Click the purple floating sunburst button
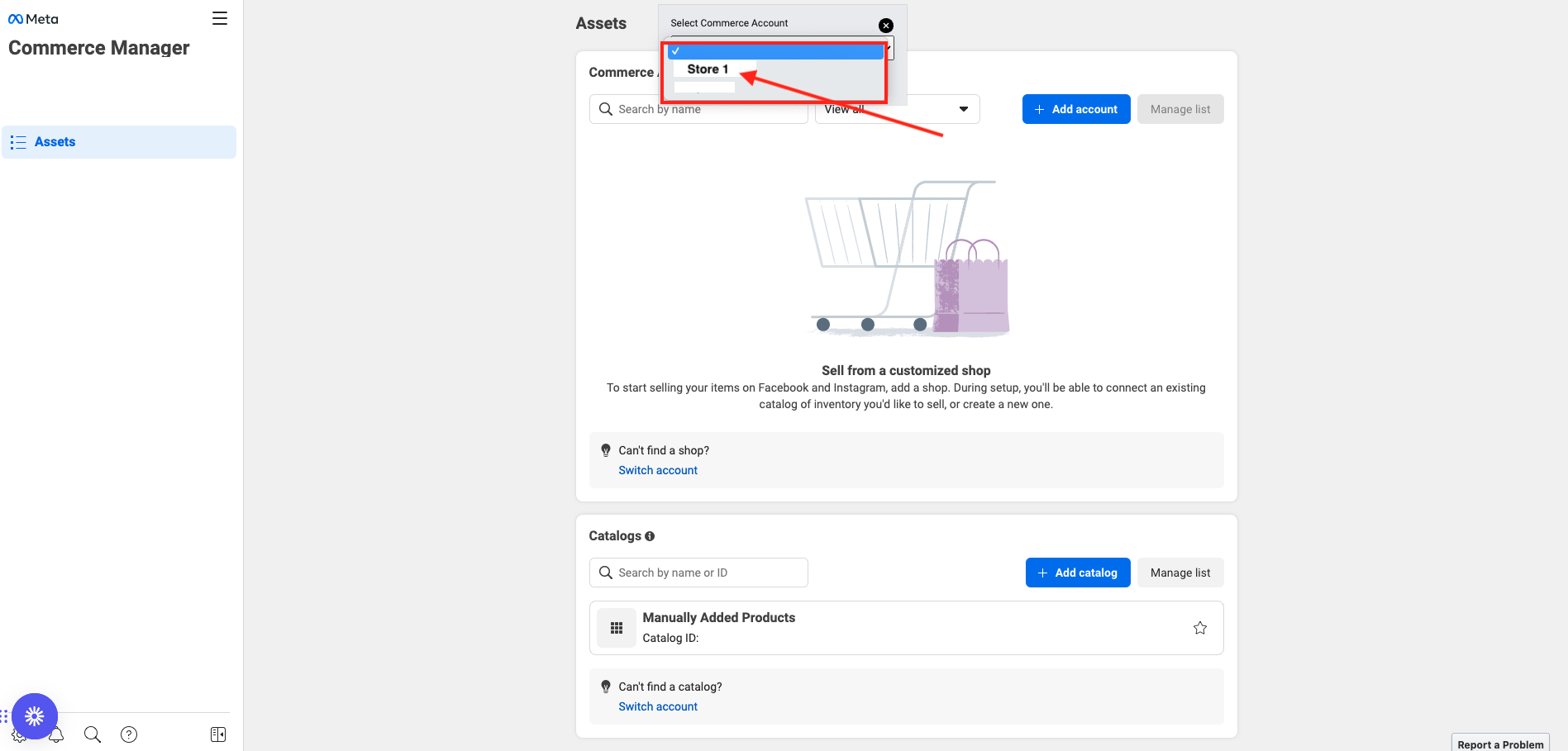 35,715
